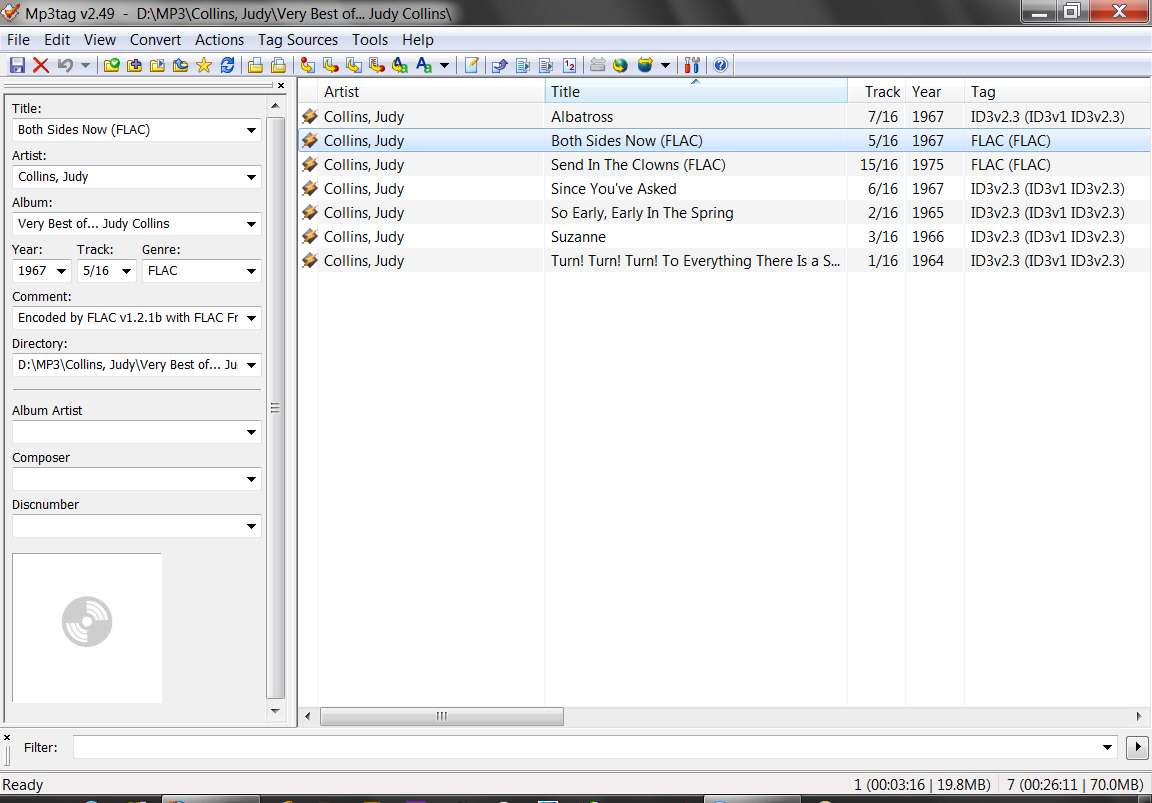Viewport: 1152px width, 803px height.
Task: Open the Tag Sources menu
Action: pyautogui.click(x=298, y=40)
